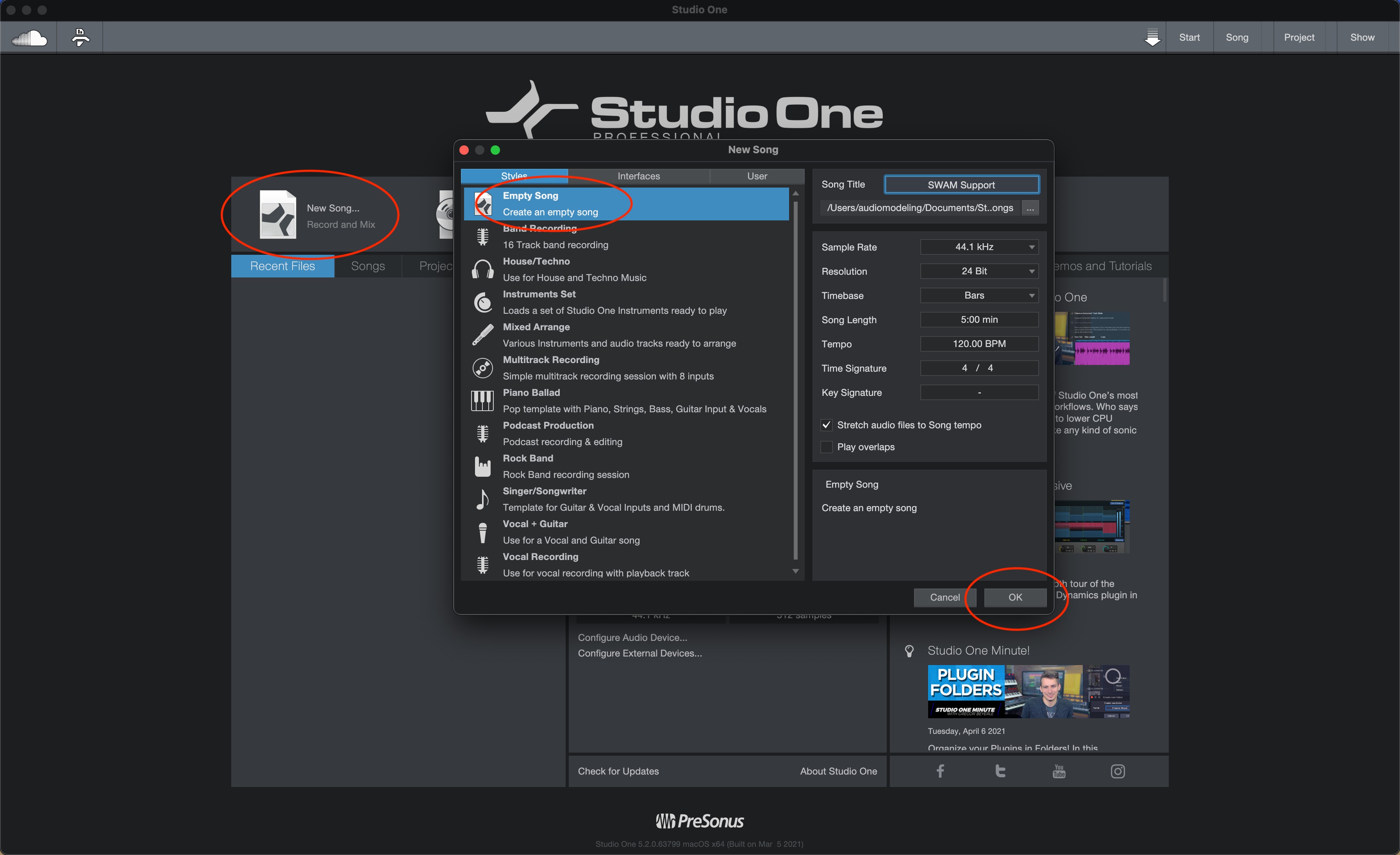Open the Facebook icon link
This screenshot has width=1400, height=855.
(x=940, y=771)
